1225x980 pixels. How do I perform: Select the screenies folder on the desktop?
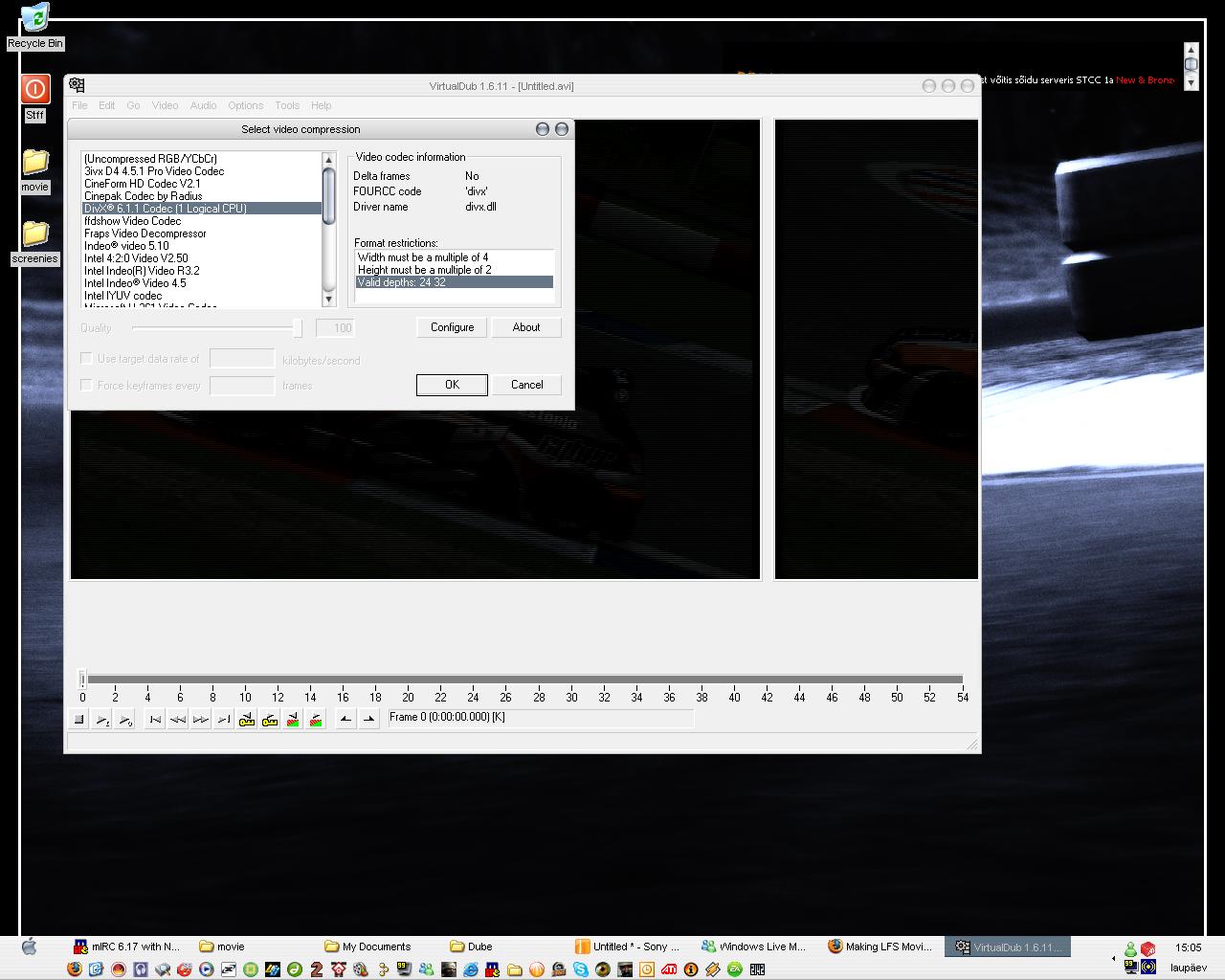click(34, 242)
